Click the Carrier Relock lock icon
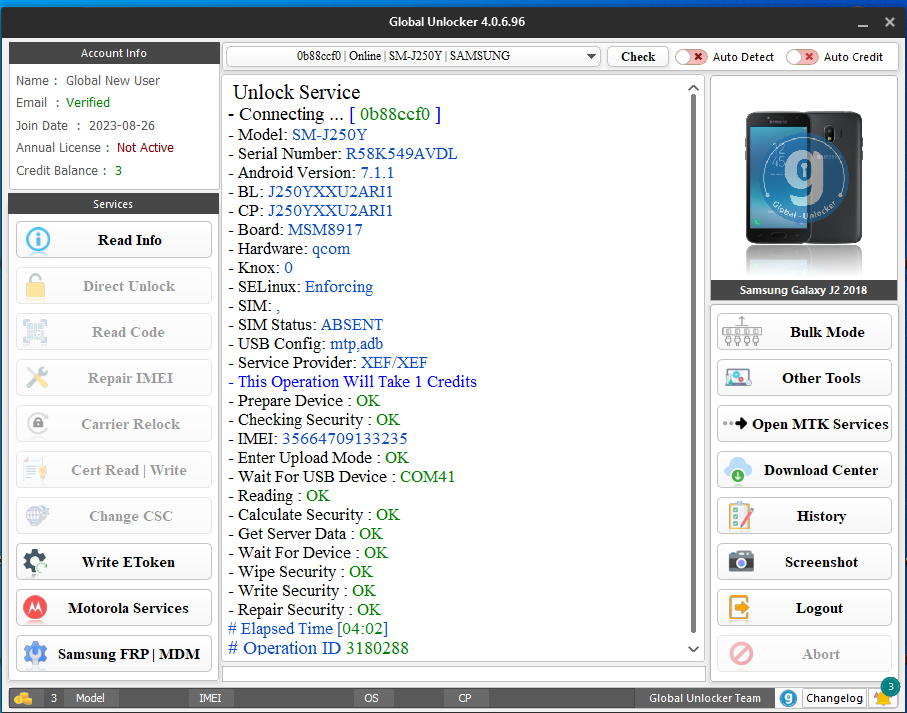This screenshot has width=907, height=713. coord(38,424)
